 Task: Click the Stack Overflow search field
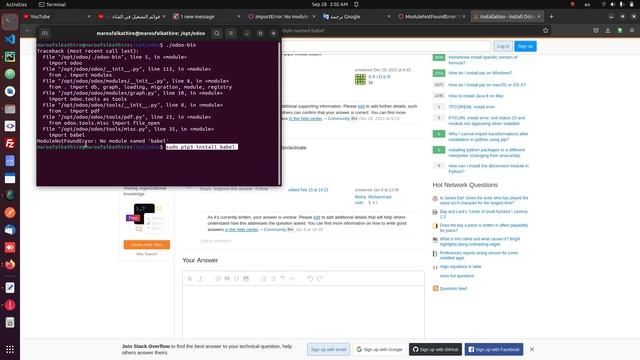(x=386, y=46)
